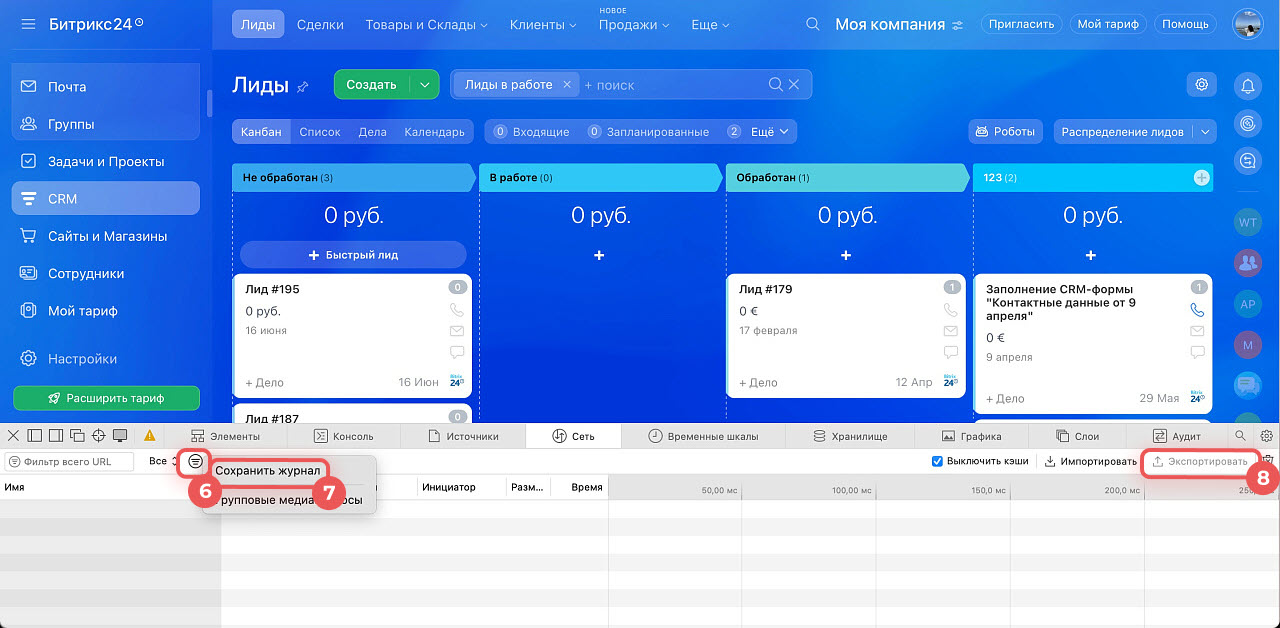
Task: Click the green Создать button
Action: click(x=372, y=85)
